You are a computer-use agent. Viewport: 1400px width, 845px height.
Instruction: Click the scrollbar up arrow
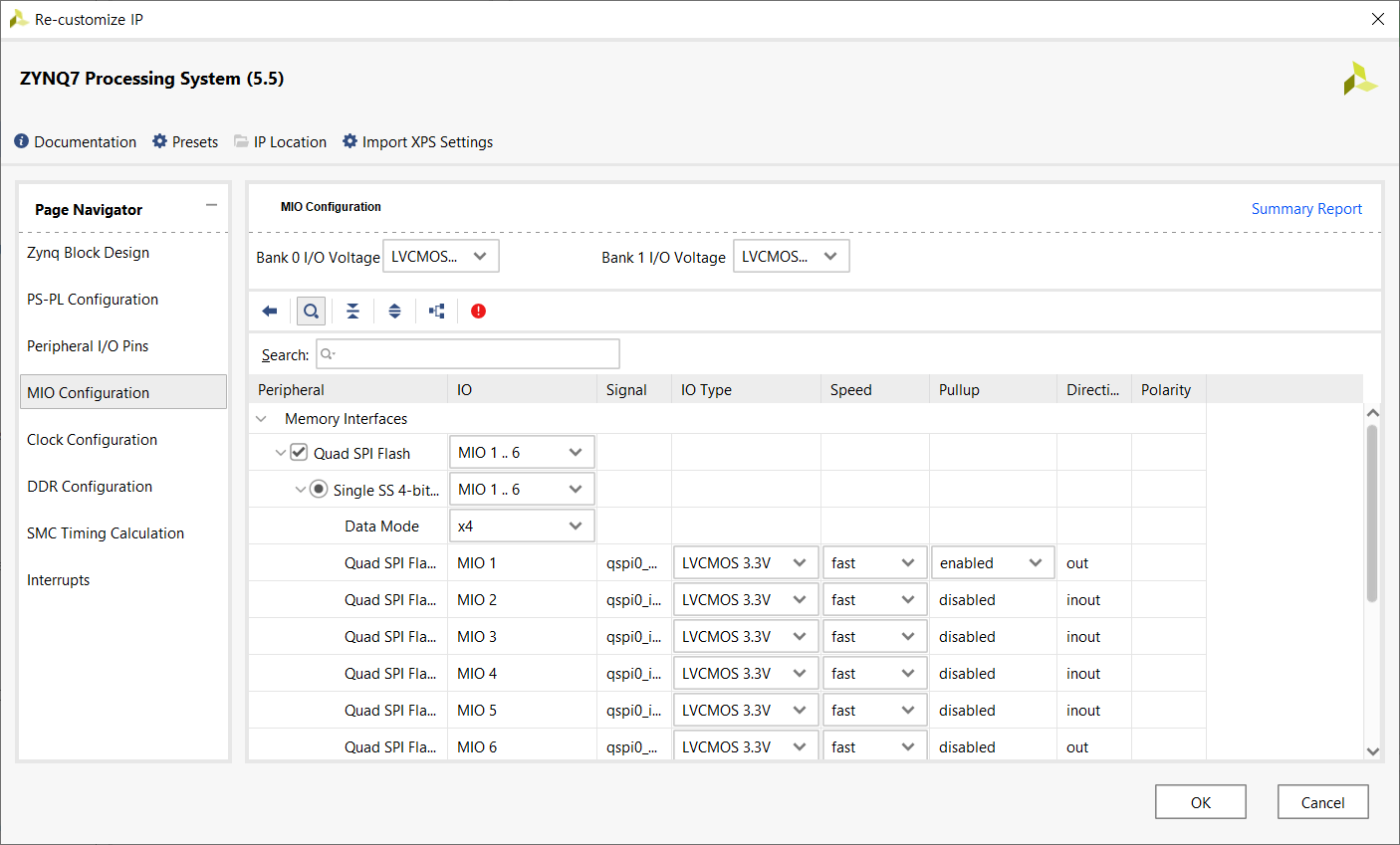(x=1373, y=412)
